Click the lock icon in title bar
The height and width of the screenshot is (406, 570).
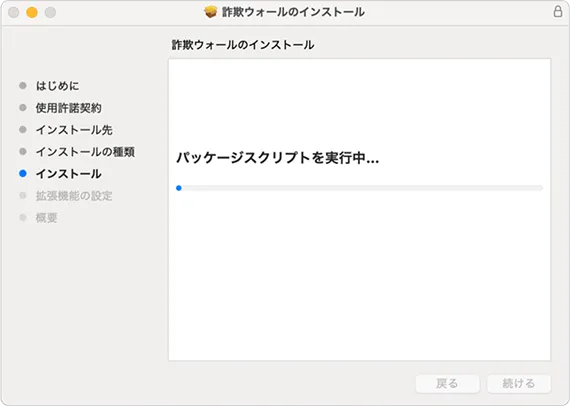point(558,12)
